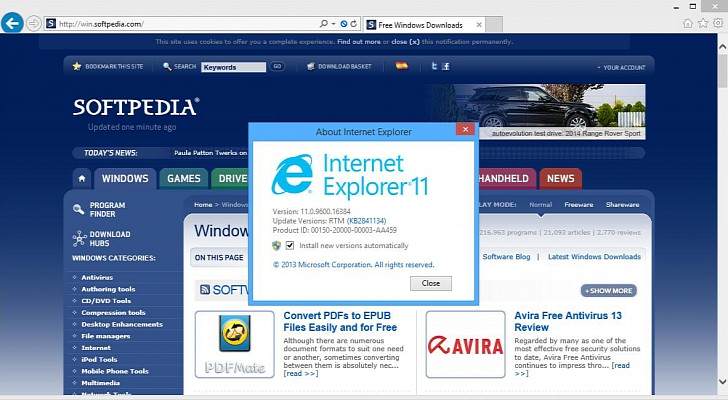Click the Download Basket icon
Image resolution: width=728 pixels, height=400 pixels.
pos(311,66)
